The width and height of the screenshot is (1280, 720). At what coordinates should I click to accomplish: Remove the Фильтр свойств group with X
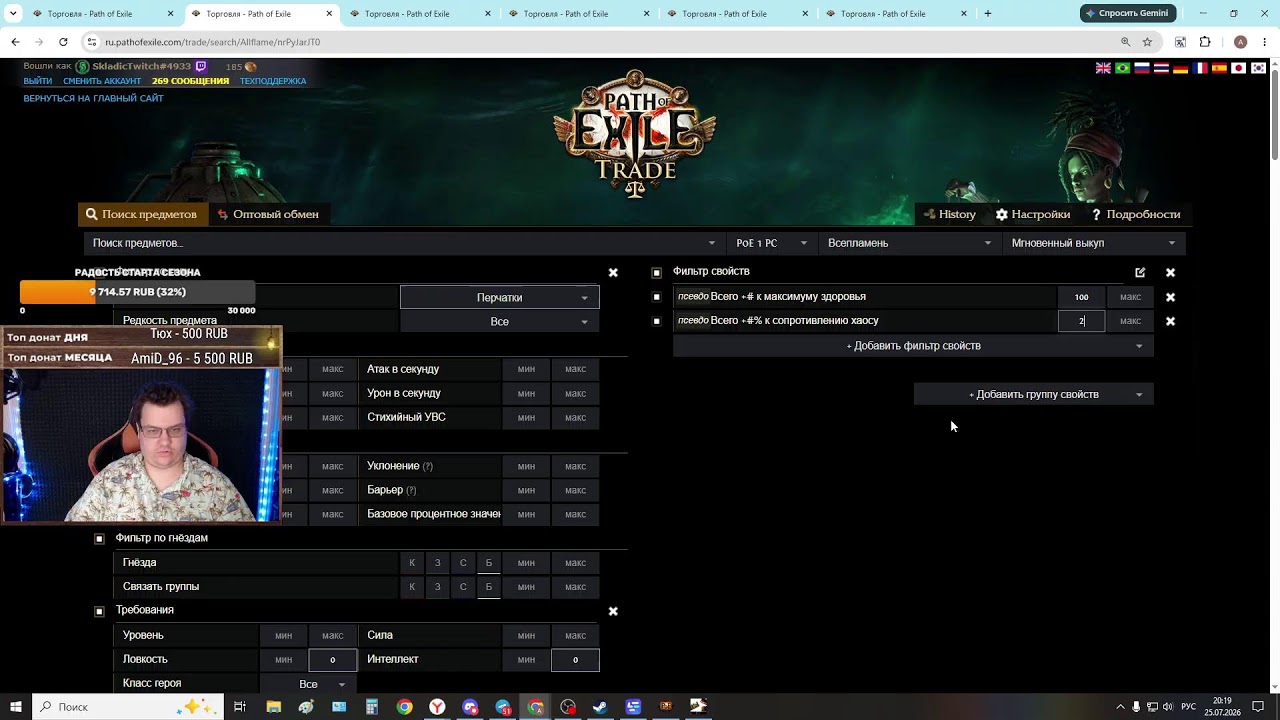tap(1170, 272)
